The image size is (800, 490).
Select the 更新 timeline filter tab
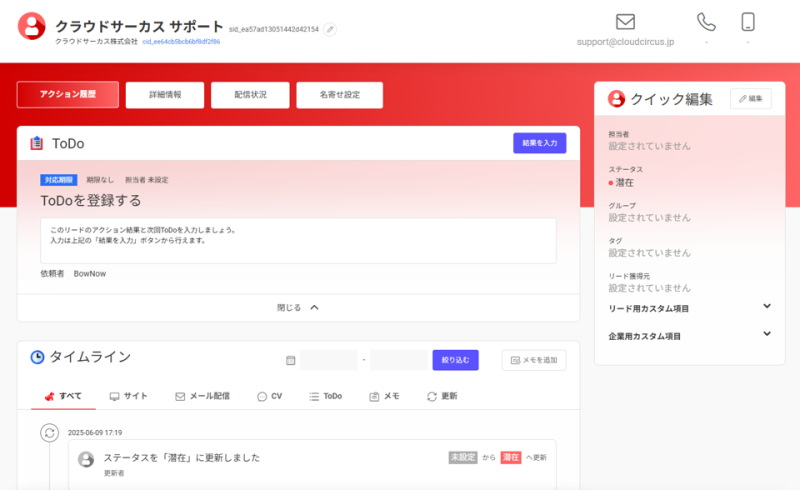(442, 396)
